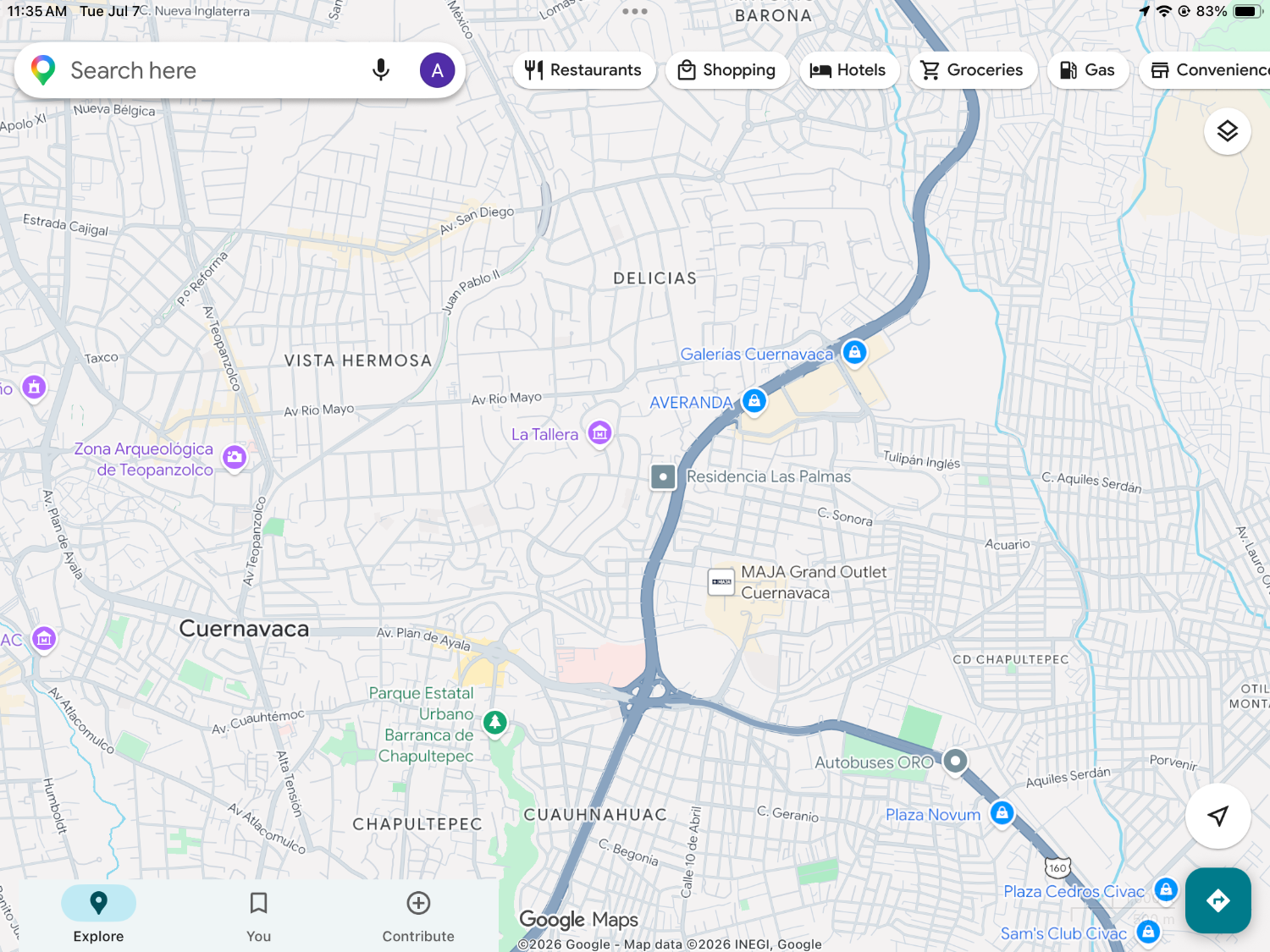The width and height of the screenshot is (1270, 952).
Task: Open the three-dot multitasking menu at top
Action: [x=634, y=11]
